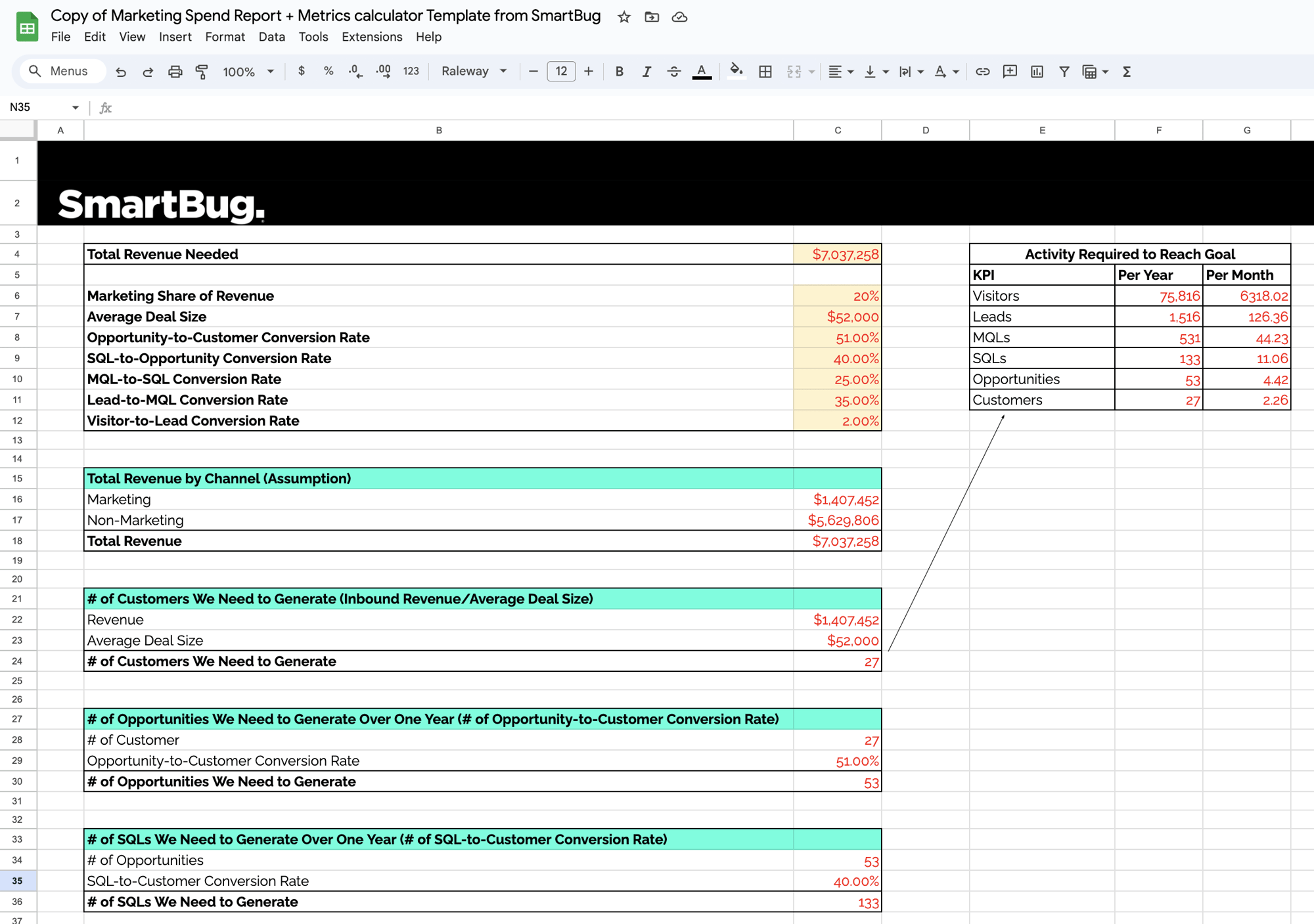Expand the filter views dropdown
The width and height of the screenshot is (1314, 924).
coord(1106,72)
